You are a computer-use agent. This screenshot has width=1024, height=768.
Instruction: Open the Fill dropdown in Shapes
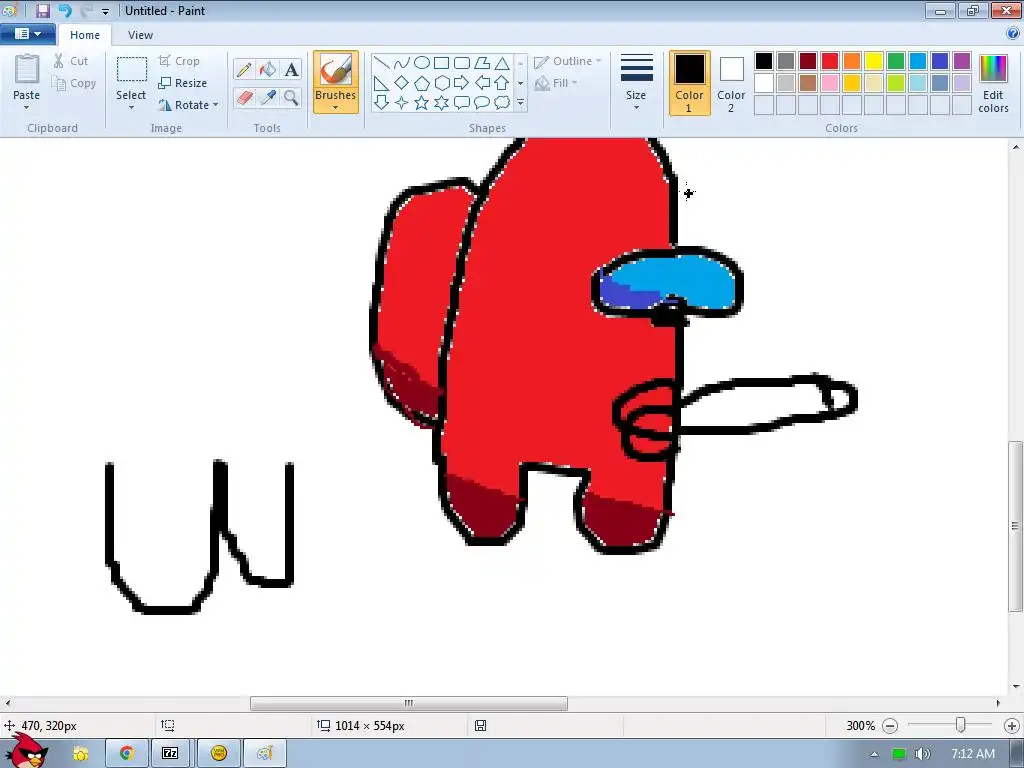click(556, 83)
